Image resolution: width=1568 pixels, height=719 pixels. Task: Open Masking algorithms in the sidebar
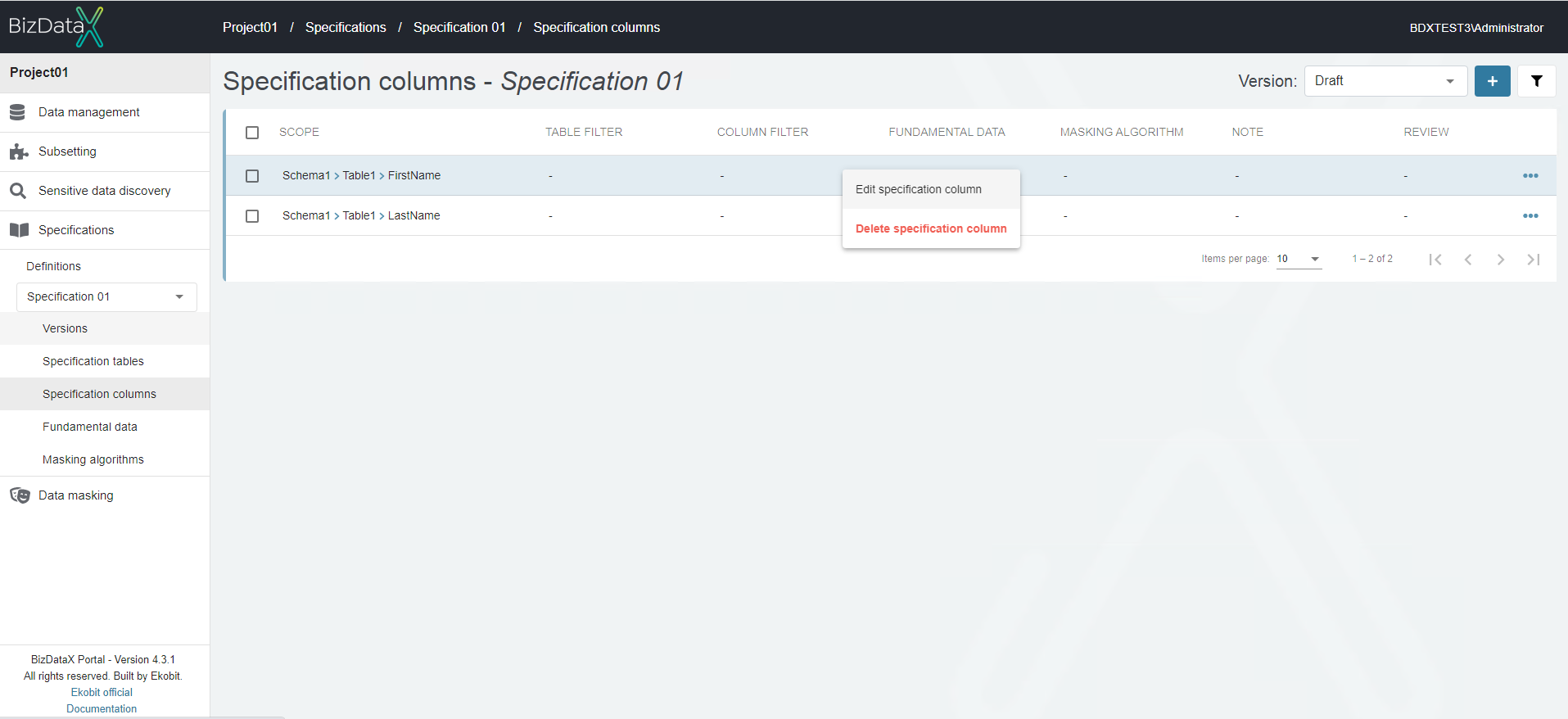[x=105, y=459]
